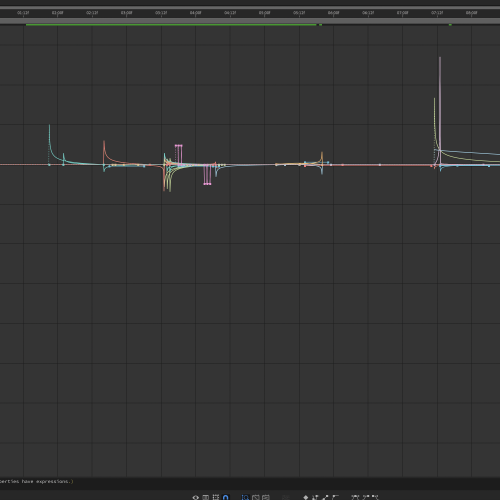The width and height of the screenshot is (500, 500).
Task: Click Fit selection to view
Action: coord(256,498)
